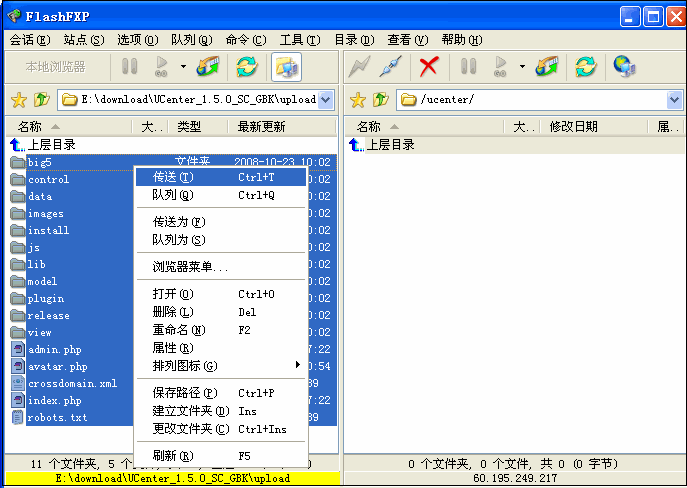Expand the remote /ucenter/ path dropdown

[674, 100]
